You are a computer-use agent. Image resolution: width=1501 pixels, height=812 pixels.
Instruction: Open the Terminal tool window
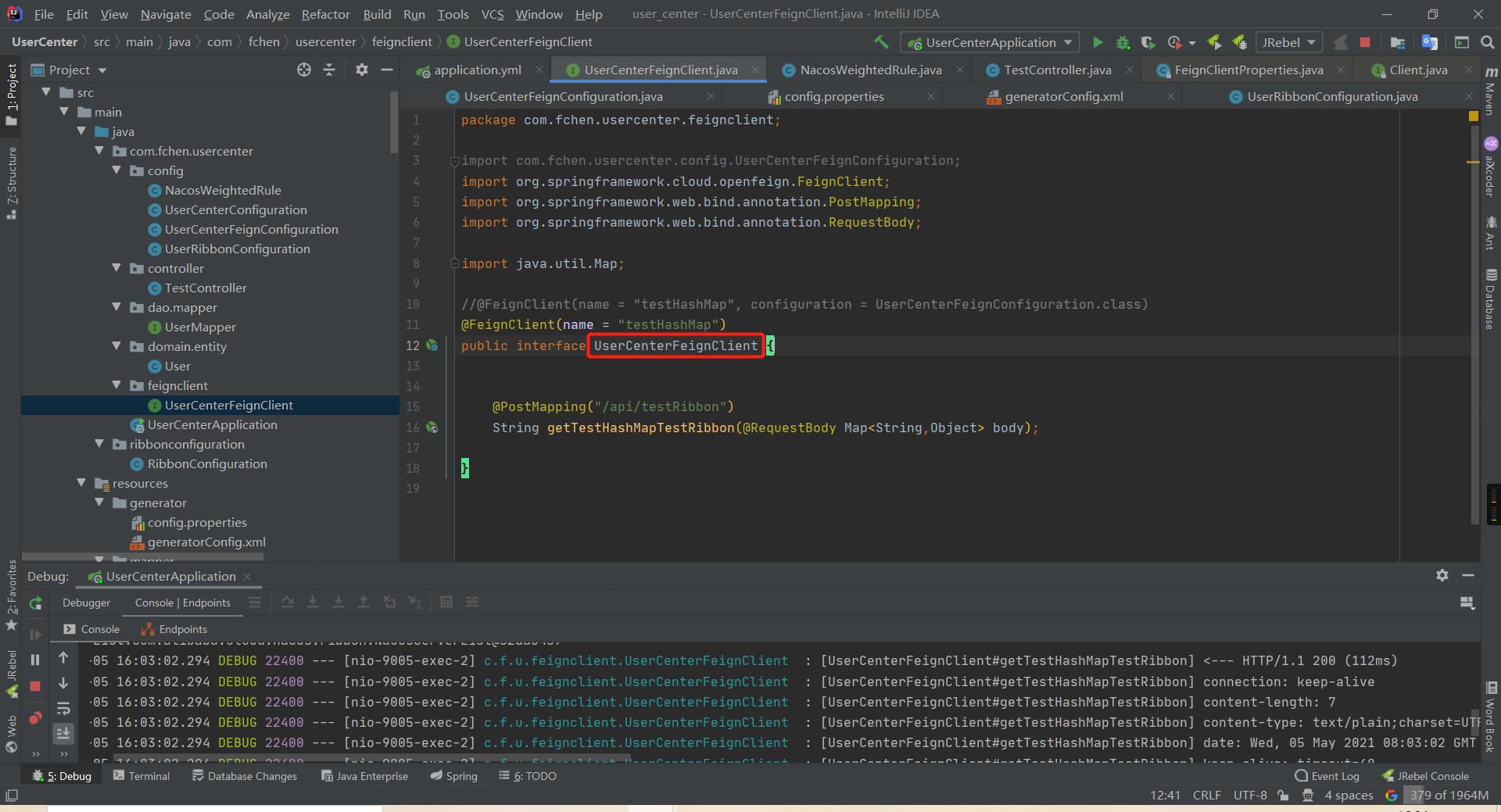point(142,776)
